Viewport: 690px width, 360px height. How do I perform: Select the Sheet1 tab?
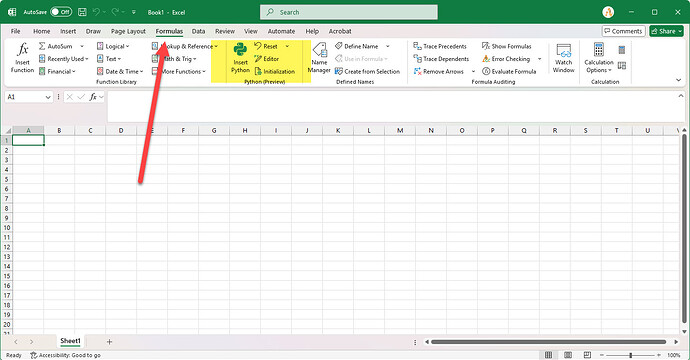pyautogui.click(x=70, y=341)
